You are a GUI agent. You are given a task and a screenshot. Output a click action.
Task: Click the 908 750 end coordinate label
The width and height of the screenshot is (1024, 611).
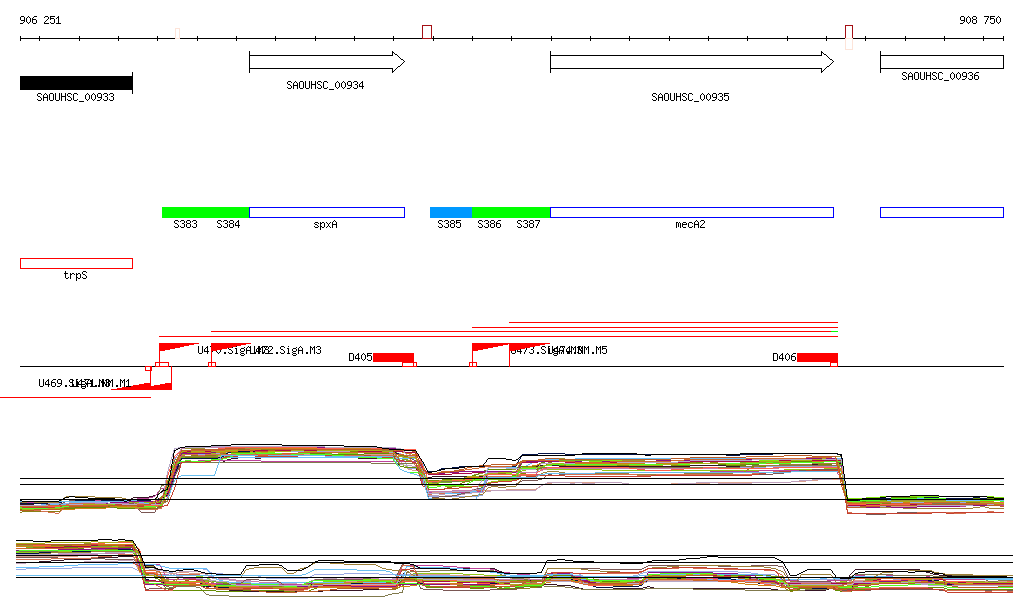coord(979,20)
